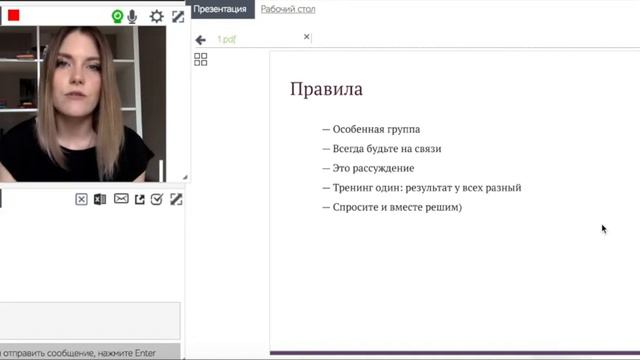Click the bullet Тренинг один: результат у всех разный
The width and height of the screenshot is (640, 360).
[427, 188]
